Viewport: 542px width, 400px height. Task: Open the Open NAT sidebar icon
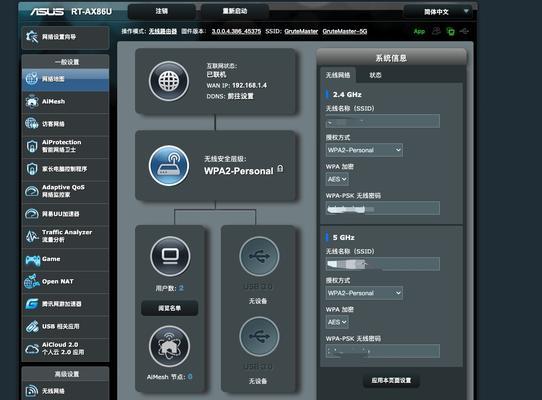point(31,281)
